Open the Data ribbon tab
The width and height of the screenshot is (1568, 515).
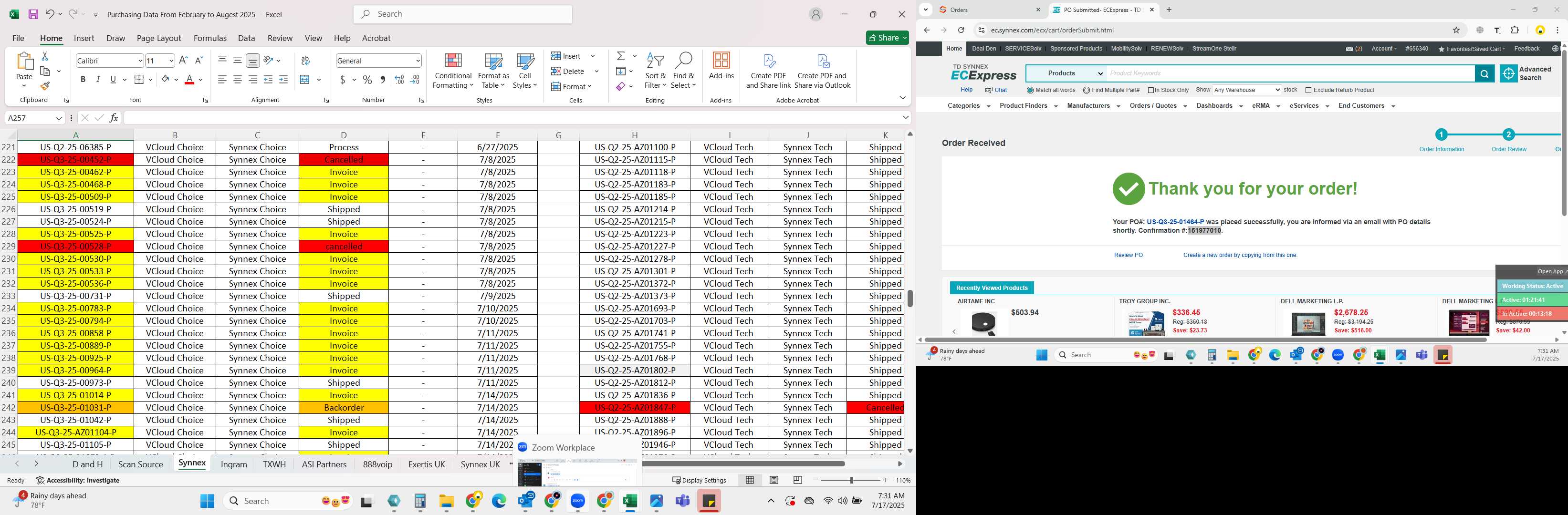click(247, 38)
